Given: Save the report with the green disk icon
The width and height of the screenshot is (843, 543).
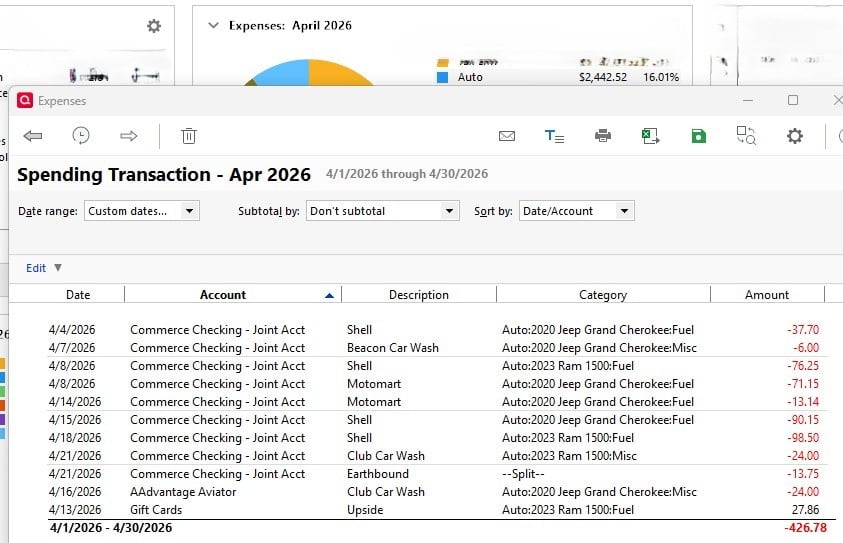Looking at the screenshot, I should coord(698,136).
